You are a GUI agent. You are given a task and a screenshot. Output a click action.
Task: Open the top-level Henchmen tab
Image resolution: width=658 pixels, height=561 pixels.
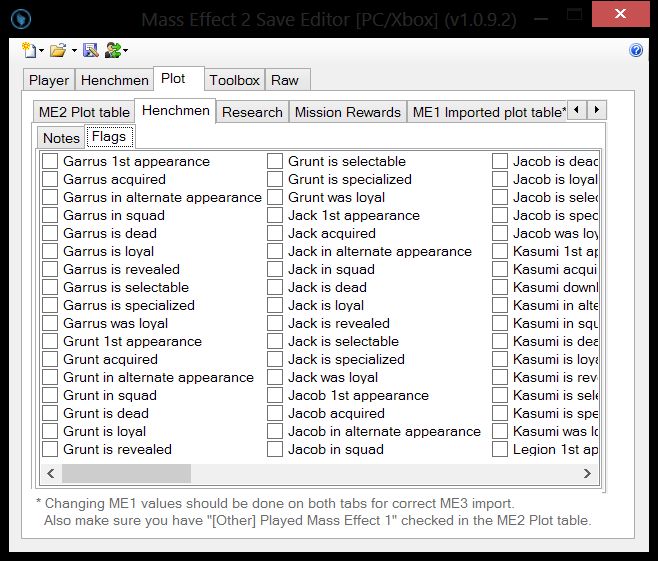(x=115, y=80)
